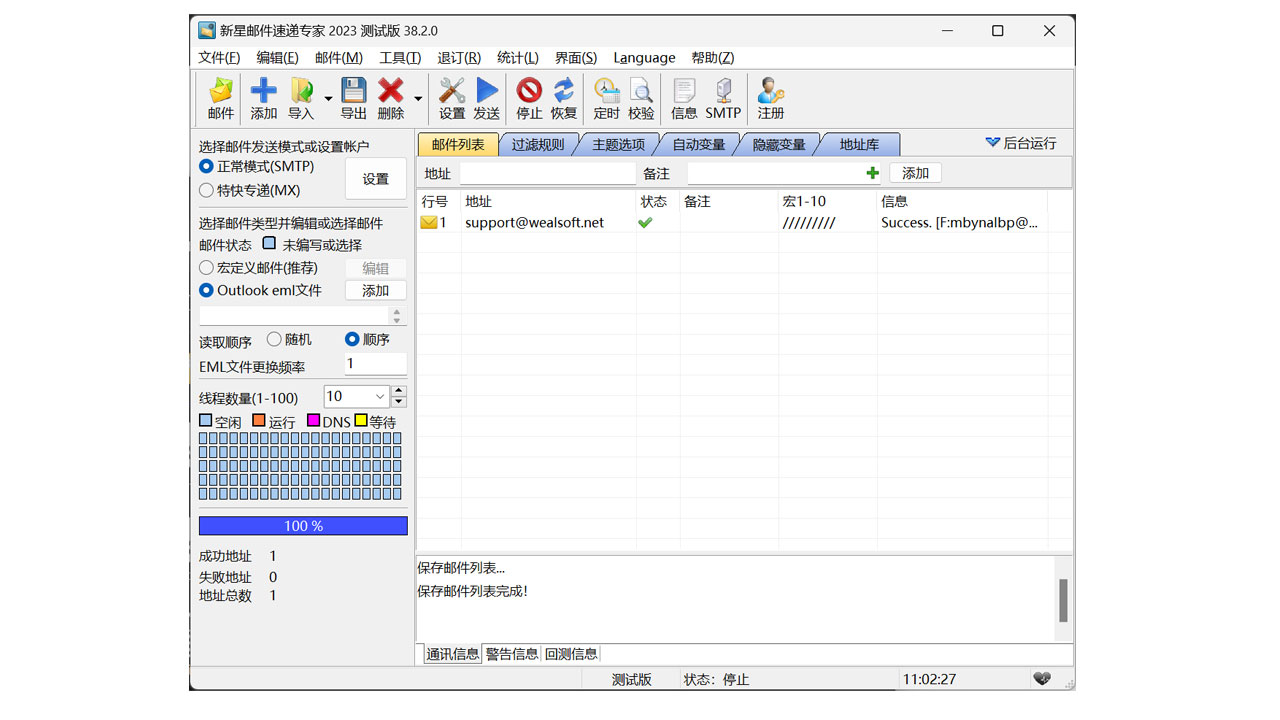
Task: Click the blue 100 % progress bar
Action: 303,526
